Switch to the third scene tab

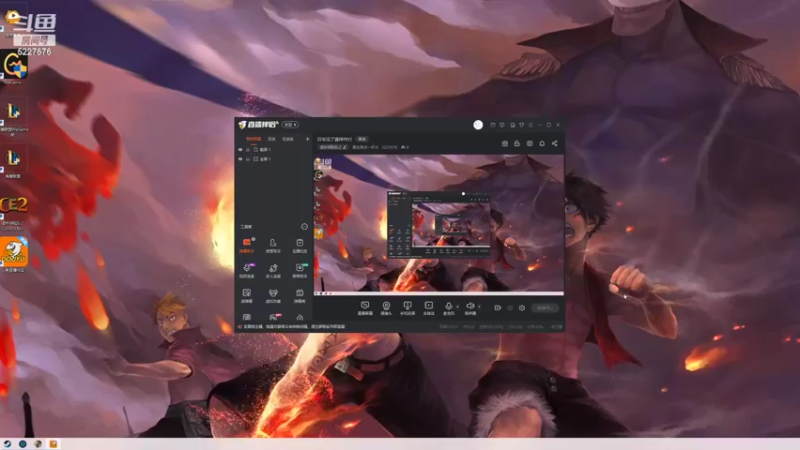pos(288,139)
